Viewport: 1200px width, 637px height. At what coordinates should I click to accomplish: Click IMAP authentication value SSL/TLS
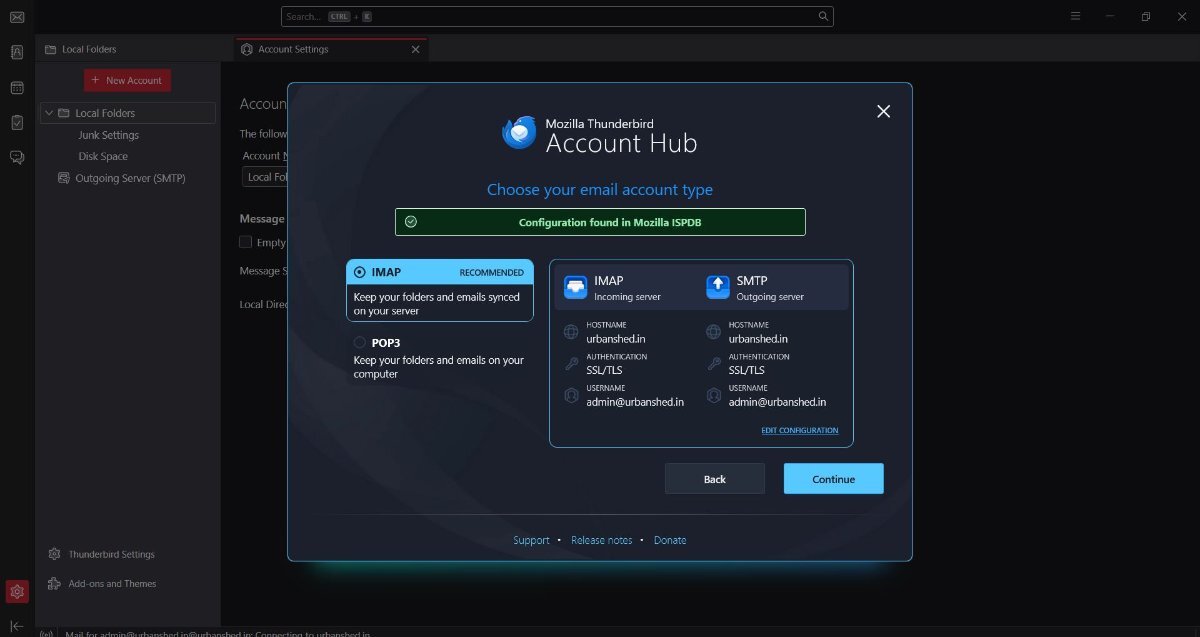(604, 370)
